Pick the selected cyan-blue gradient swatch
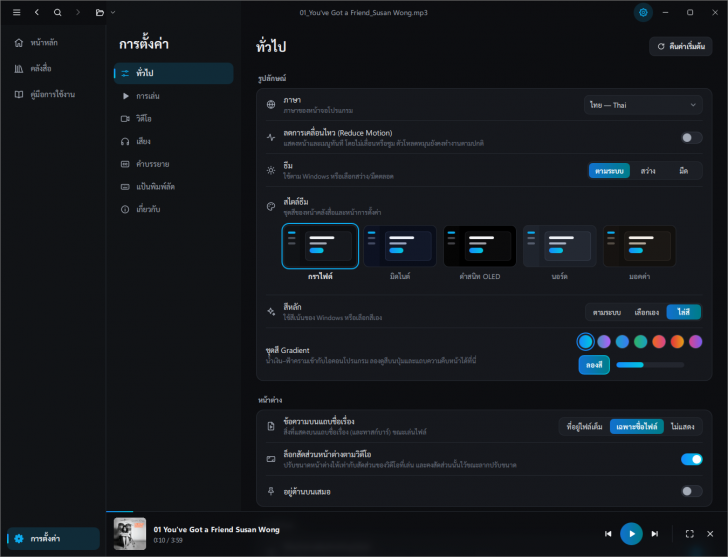This screenshot has width=728, height=557. (585, 342)
